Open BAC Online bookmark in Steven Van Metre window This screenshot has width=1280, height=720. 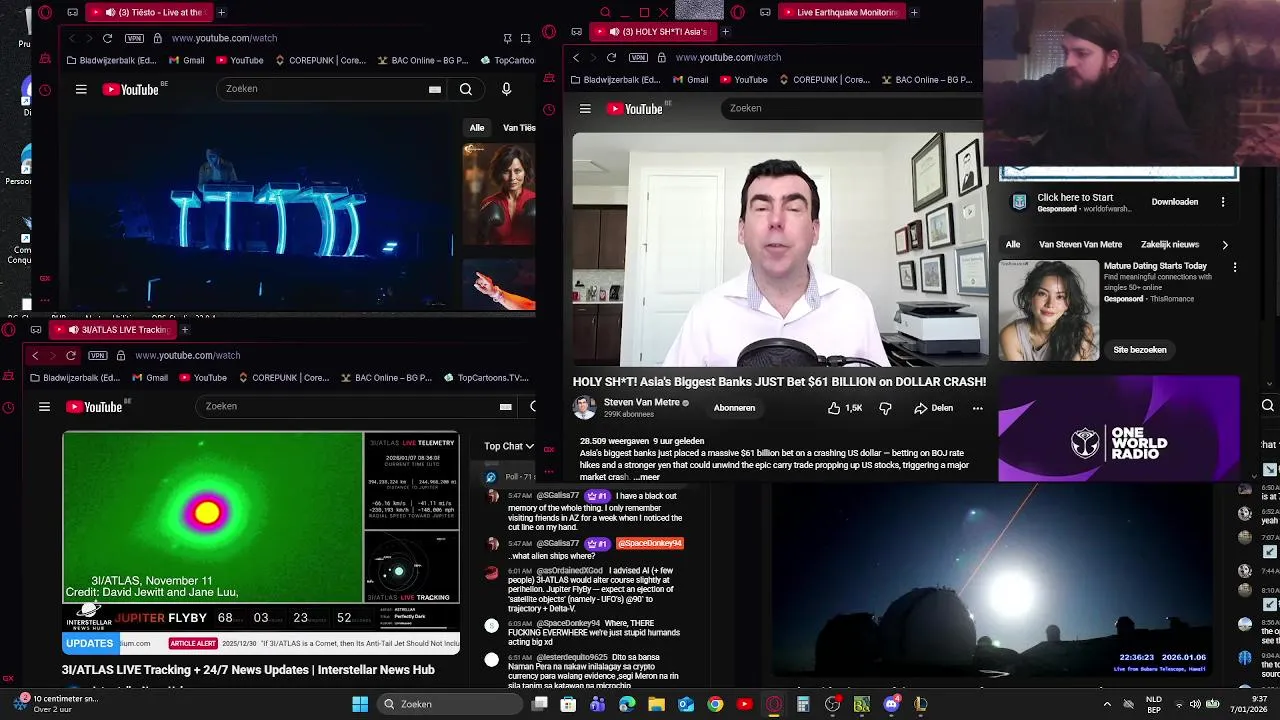[924, 79]
